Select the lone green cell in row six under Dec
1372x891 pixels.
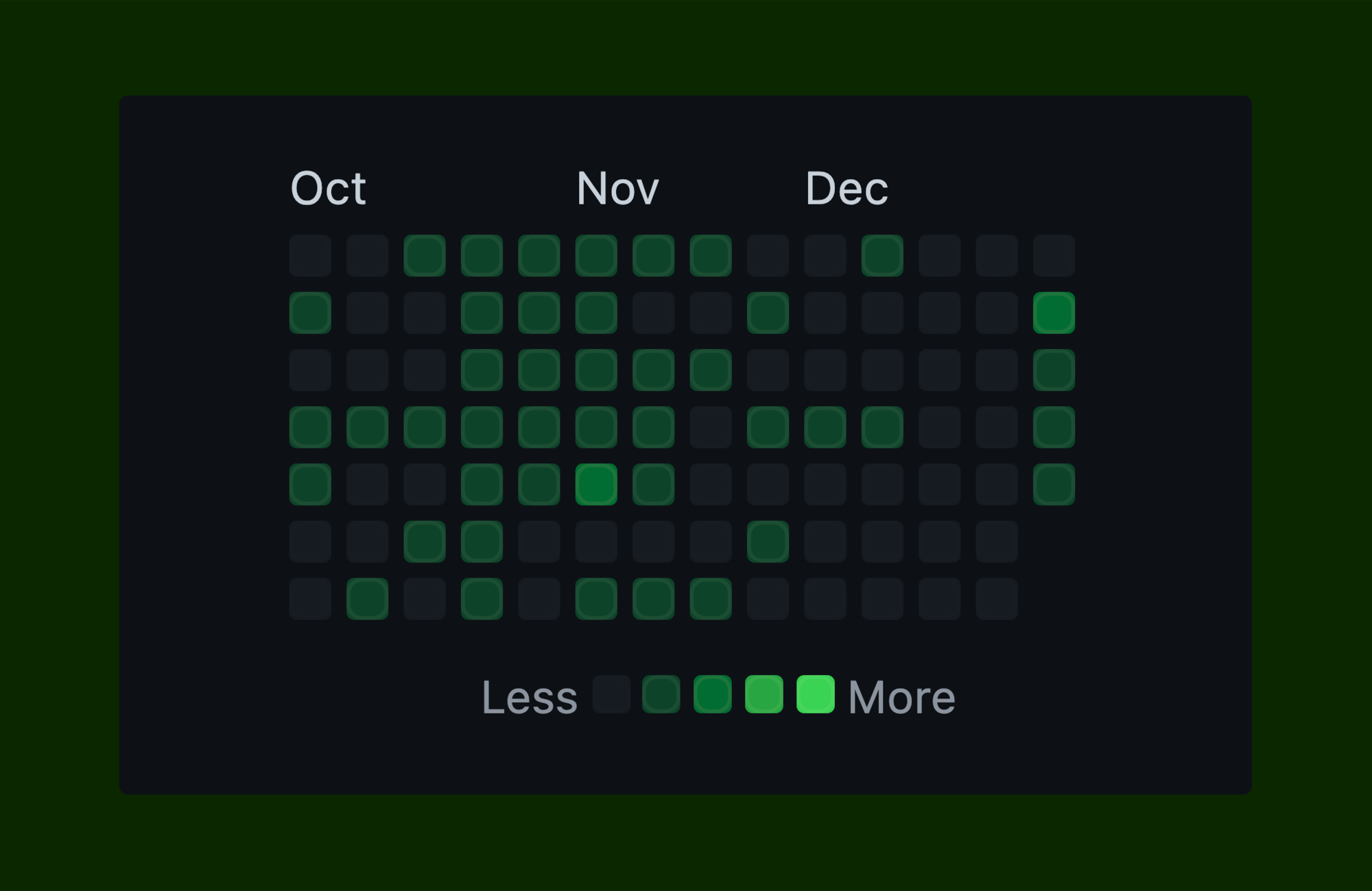click(x=766, y=540)
